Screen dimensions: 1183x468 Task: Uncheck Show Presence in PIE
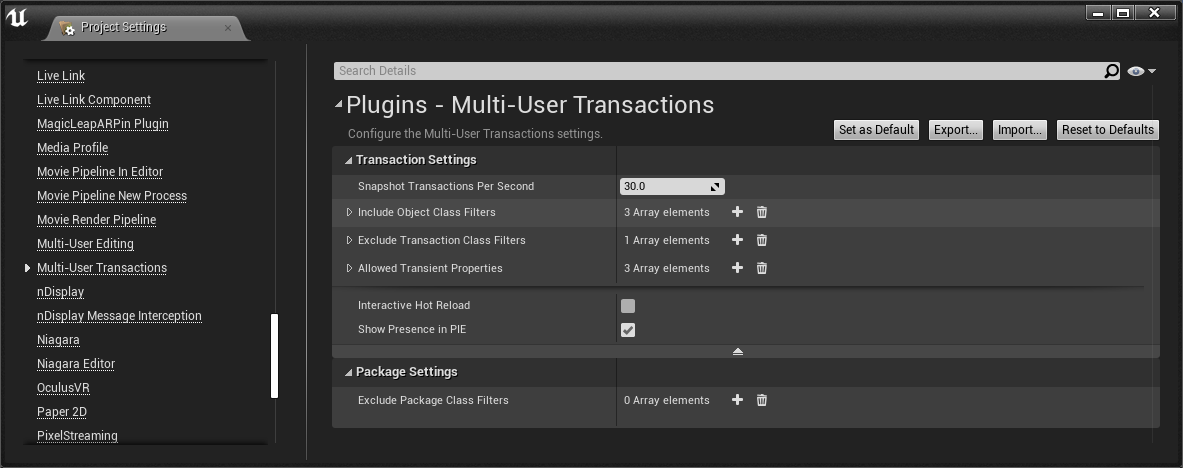point(628,330)
